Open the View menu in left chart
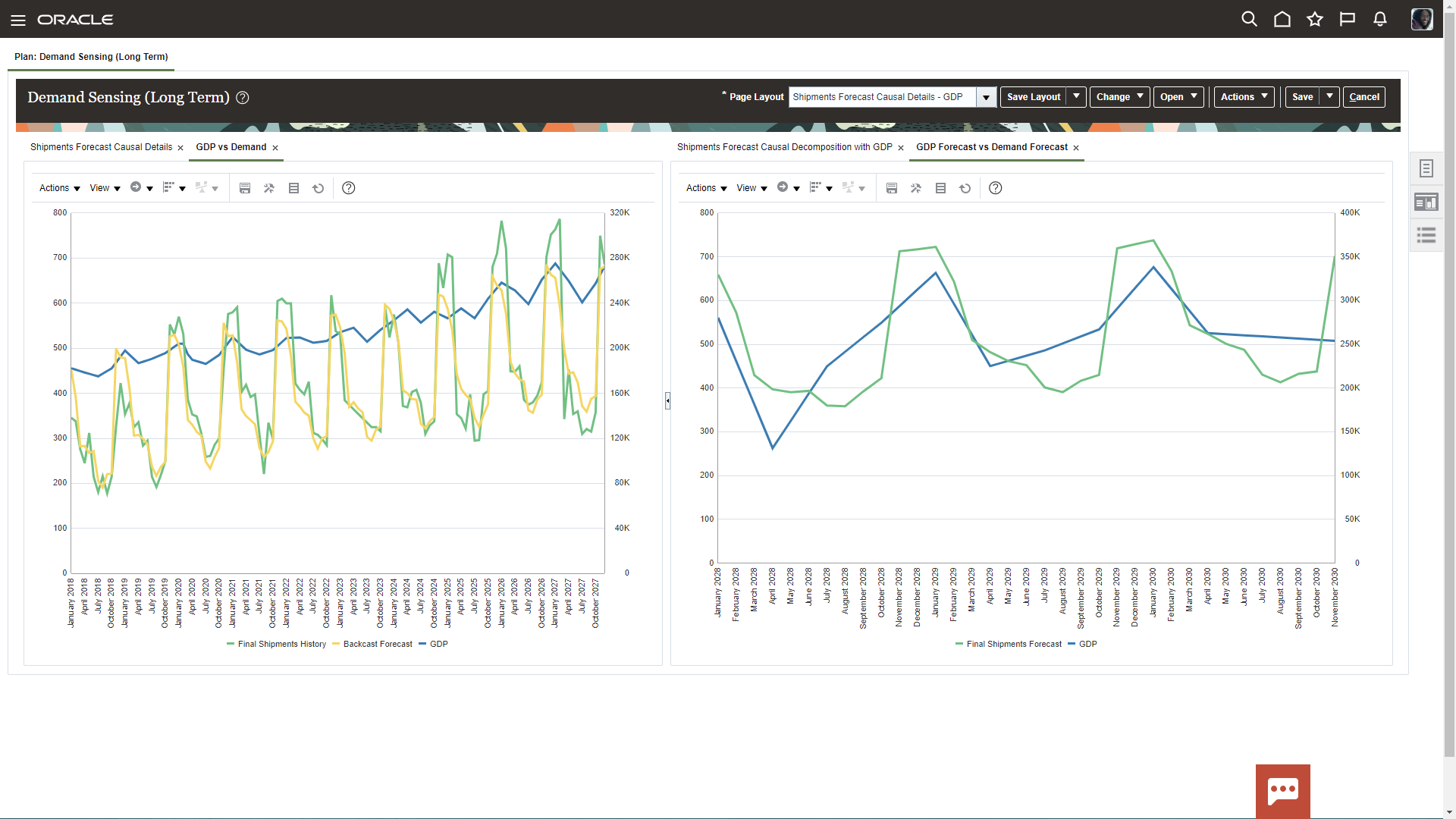The width and height of the screenshot is (1456, 819). [105, 188]
